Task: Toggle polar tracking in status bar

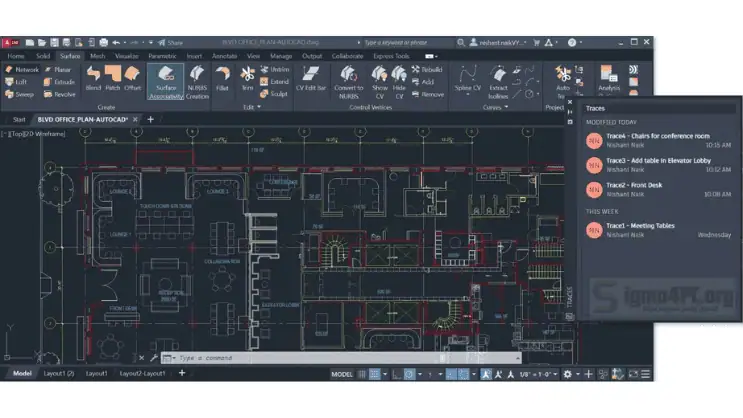Action: 409,374
